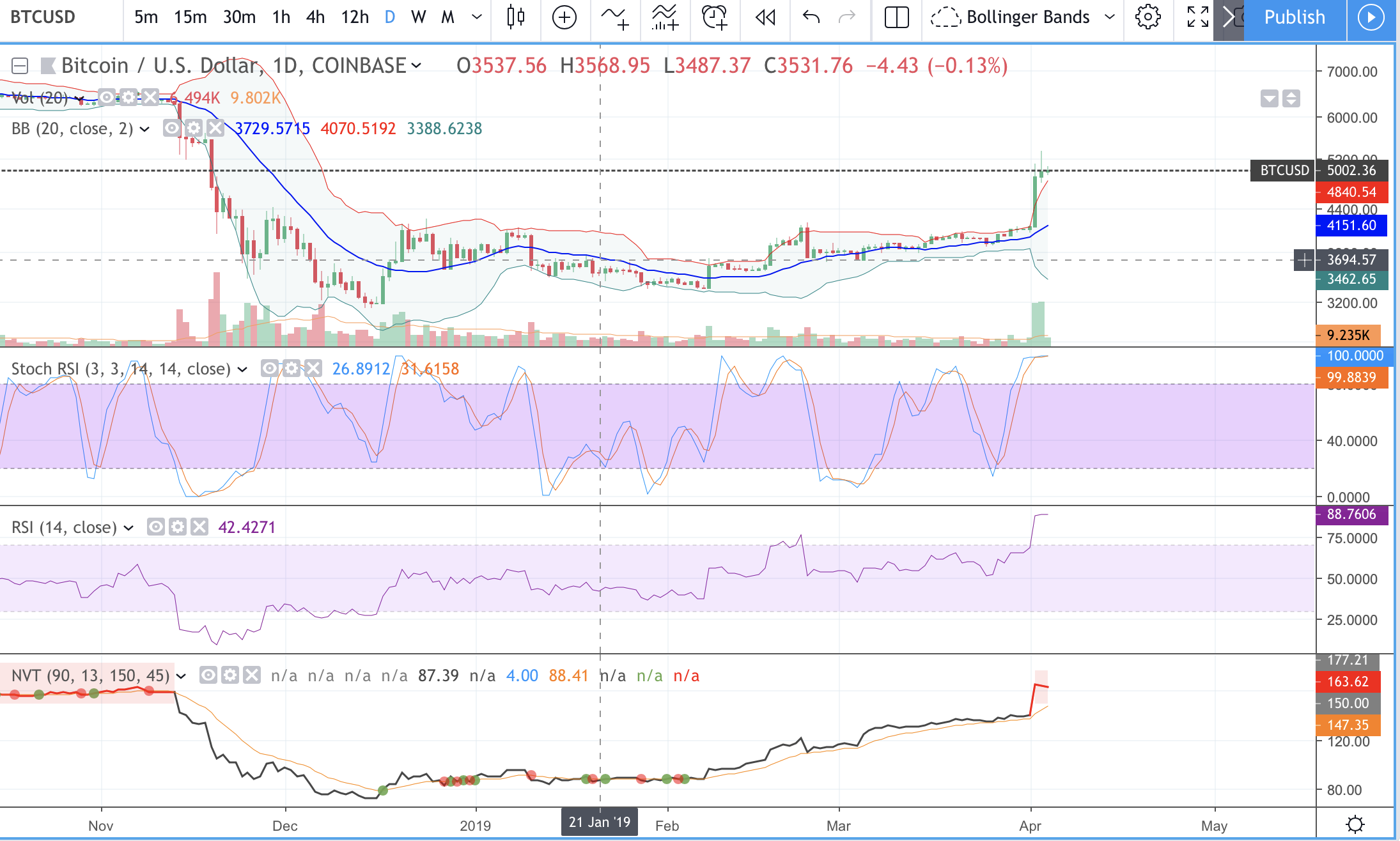Hide the RSI (14, close) pane via eye icon
Screen dimensions: 1400x841
coord(154,527)
